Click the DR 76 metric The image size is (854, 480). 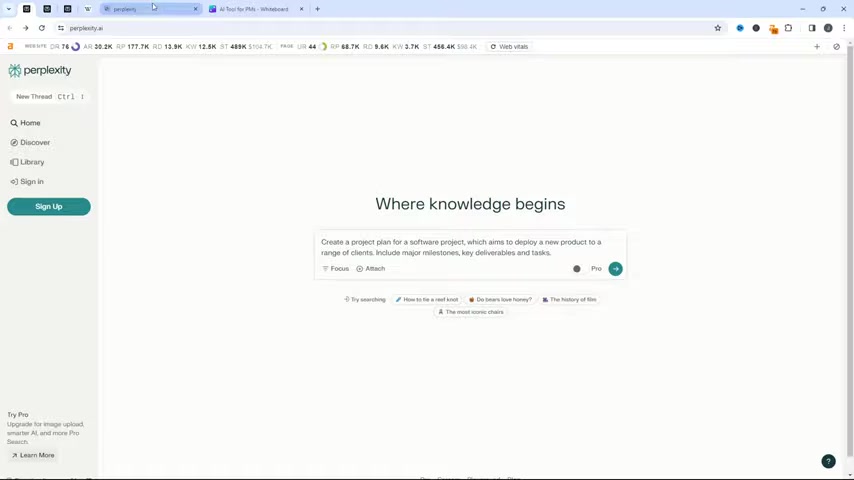pos(65,47)
